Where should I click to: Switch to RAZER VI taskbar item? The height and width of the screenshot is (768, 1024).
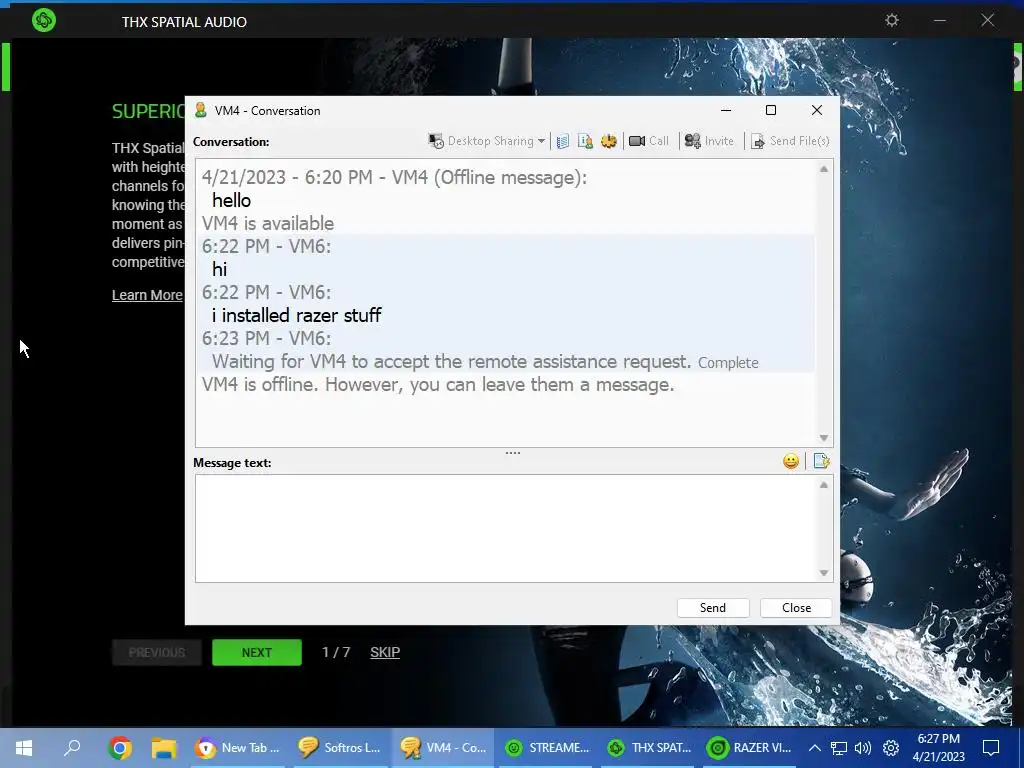coord(752,748)
